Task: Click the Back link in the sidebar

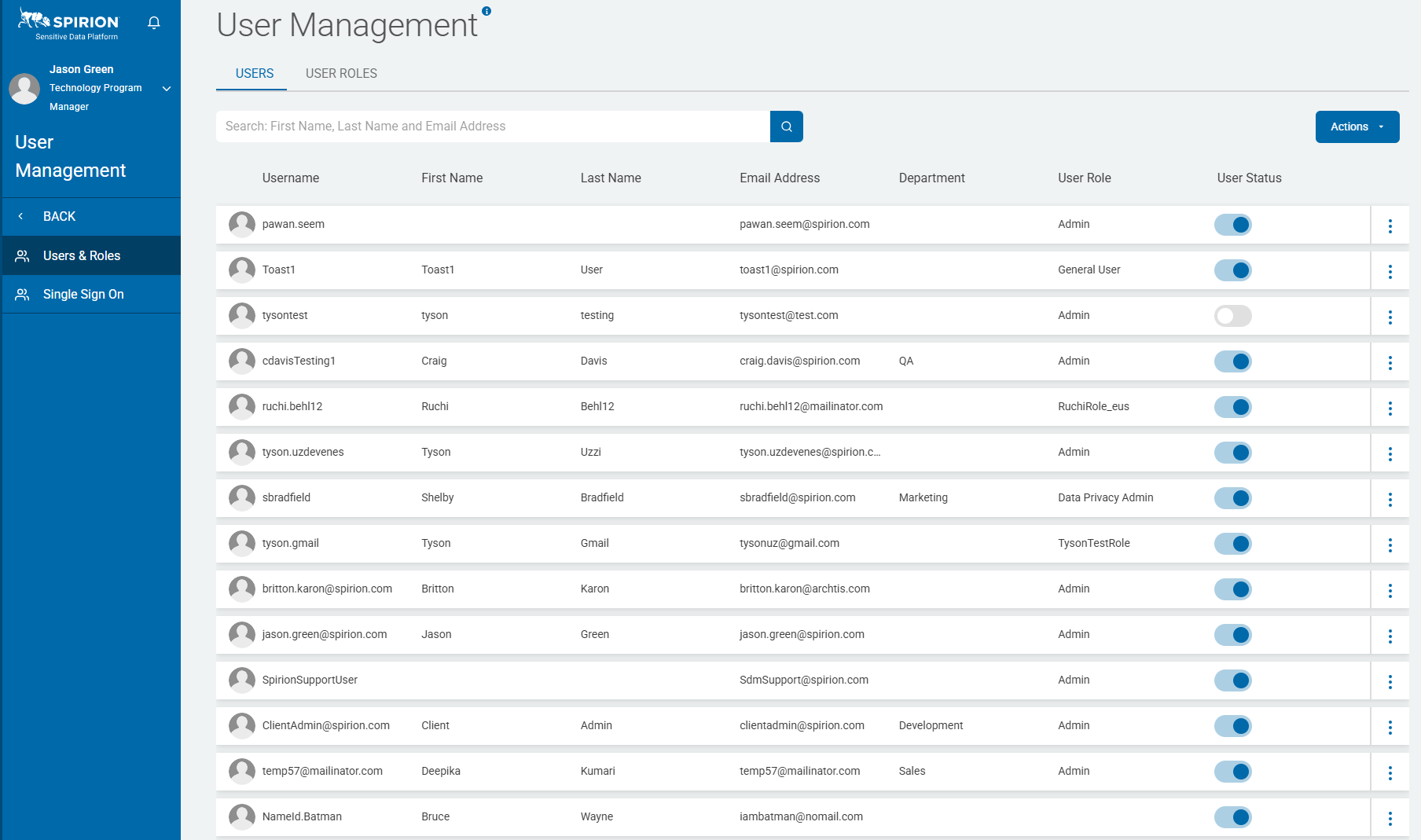Action: (59, 217)
